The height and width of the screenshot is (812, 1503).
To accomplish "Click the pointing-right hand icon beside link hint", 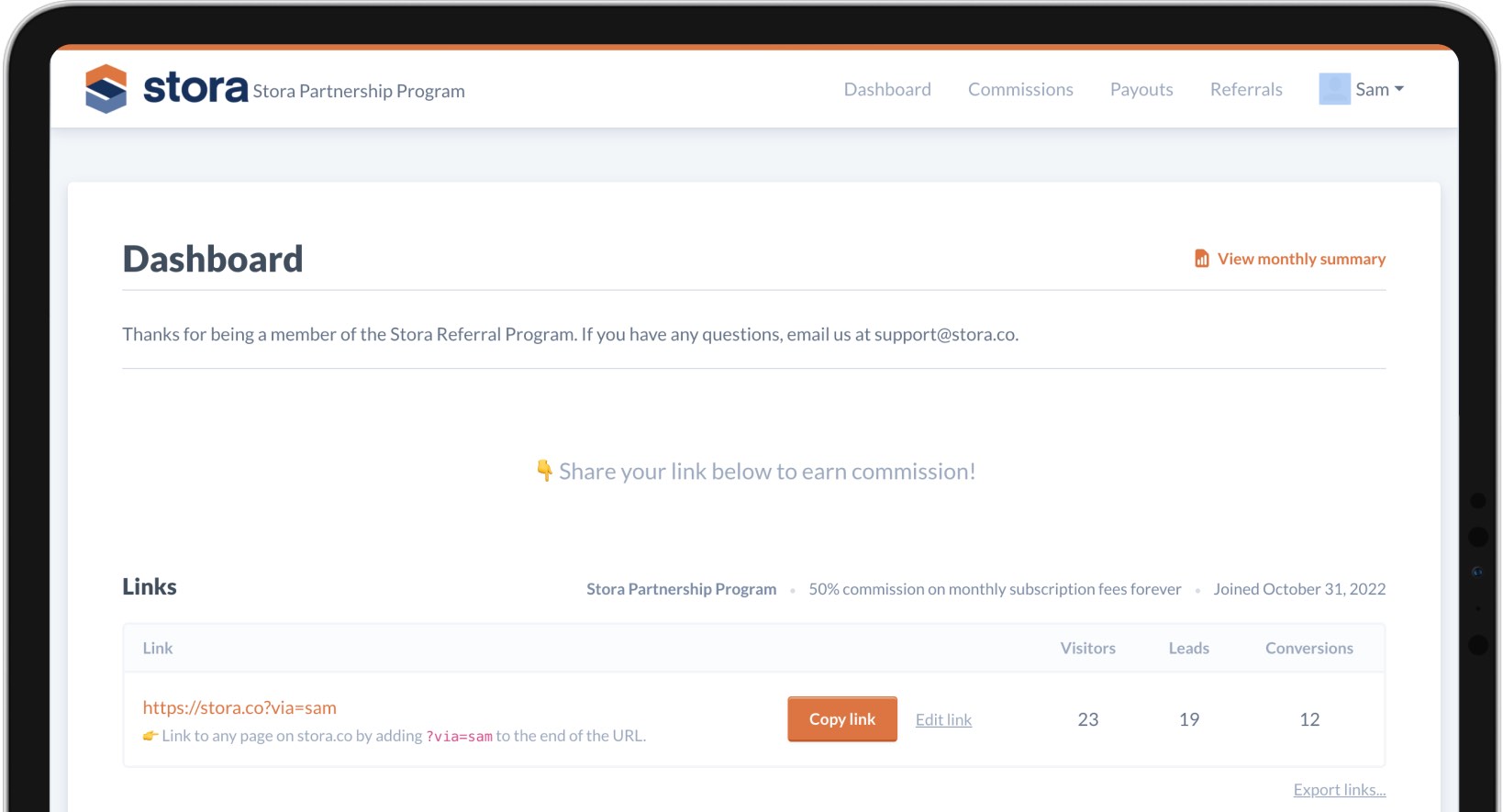I will pos(150,736).
